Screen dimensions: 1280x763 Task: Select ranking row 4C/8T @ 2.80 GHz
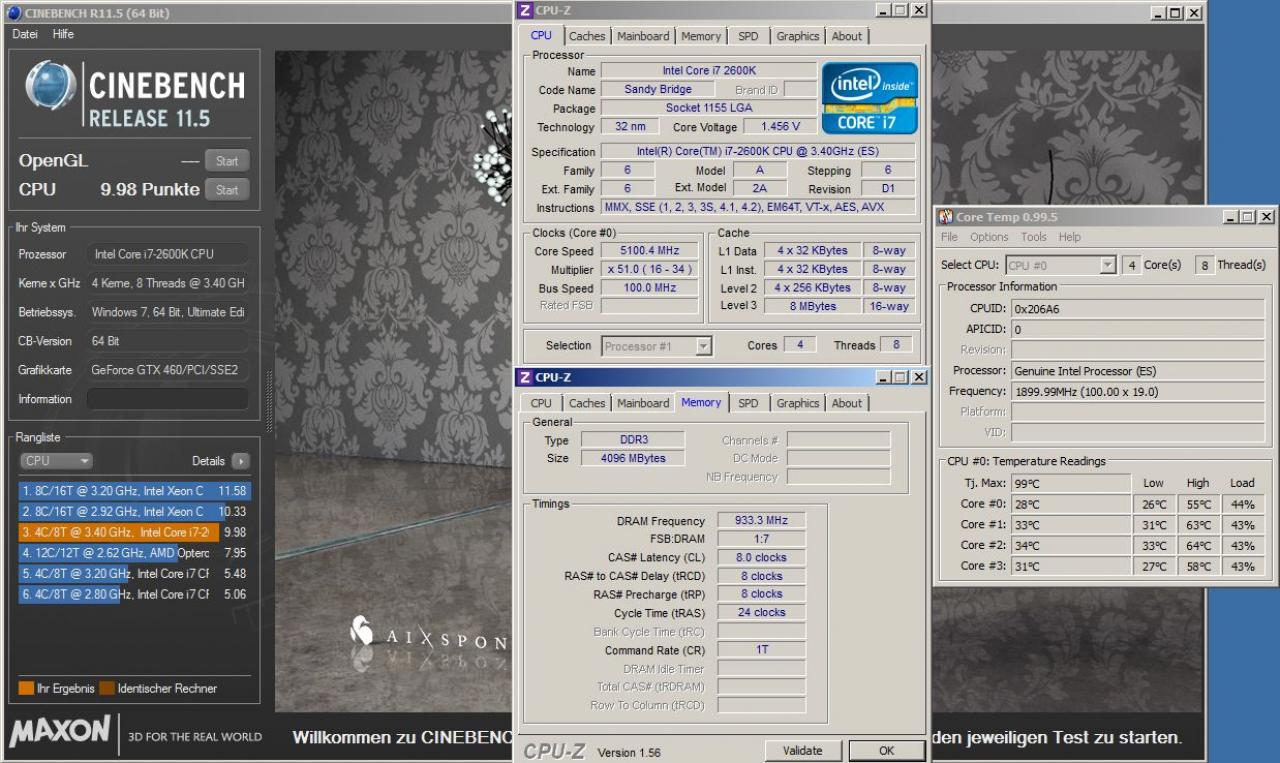pyautogui.click(x=134, y=594)
